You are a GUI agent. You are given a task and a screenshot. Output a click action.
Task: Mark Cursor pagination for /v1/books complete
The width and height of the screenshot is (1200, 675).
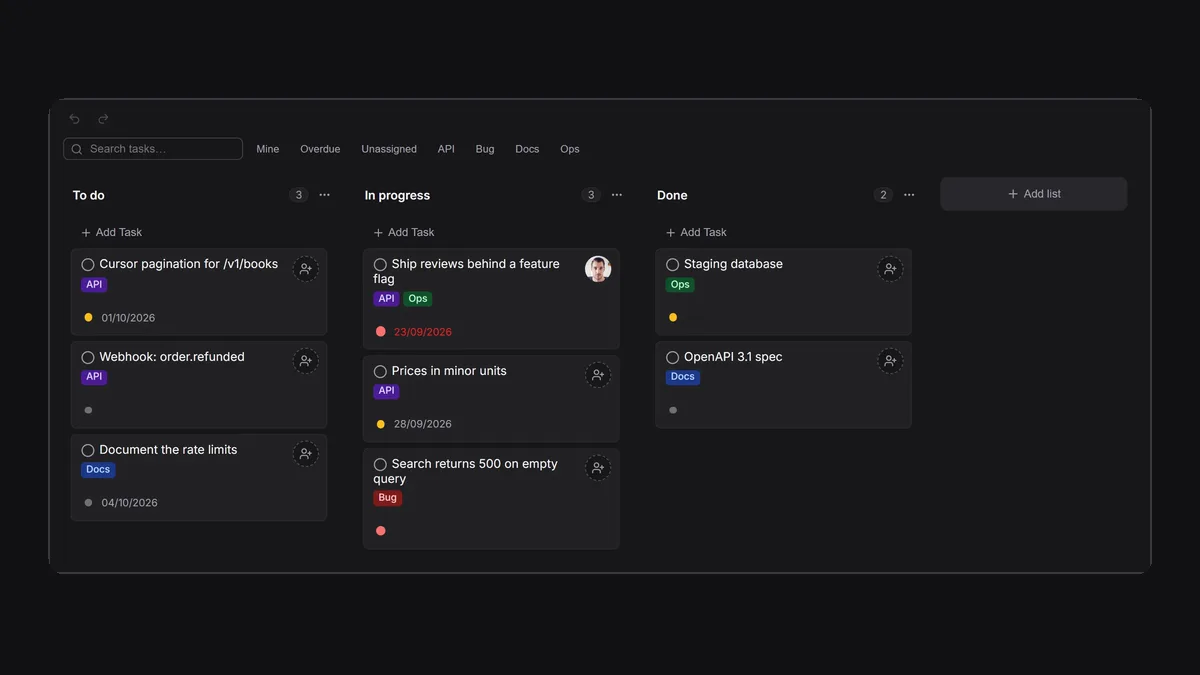pyautogui.click(x=88, y=265)
